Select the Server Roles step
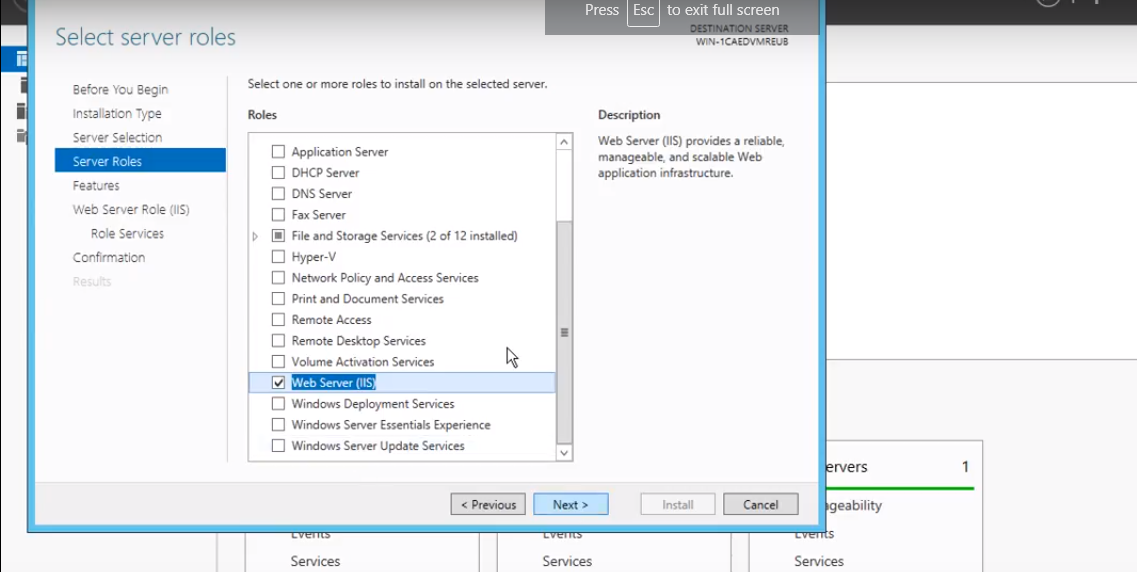 tap(140, 162)
